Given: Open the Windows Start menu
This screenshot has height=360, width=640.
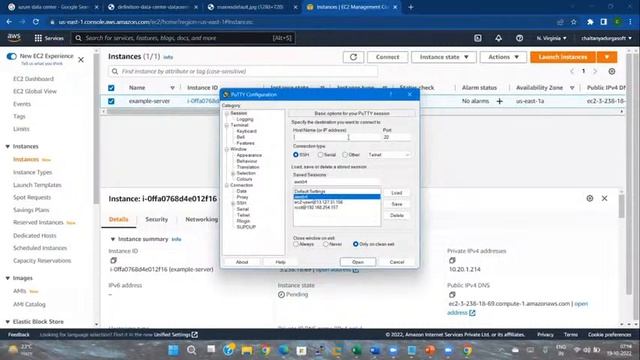Looking at the screenshot, I should click(x=173, y=350).
